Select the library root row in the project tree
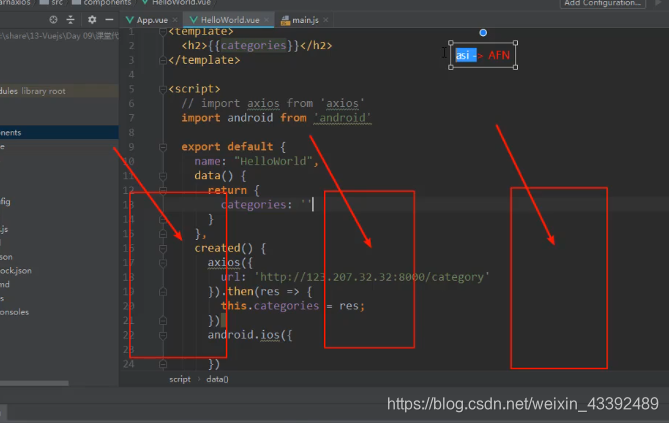The width and height of the screenshot is (669, 423). click(x=59, y=91)
